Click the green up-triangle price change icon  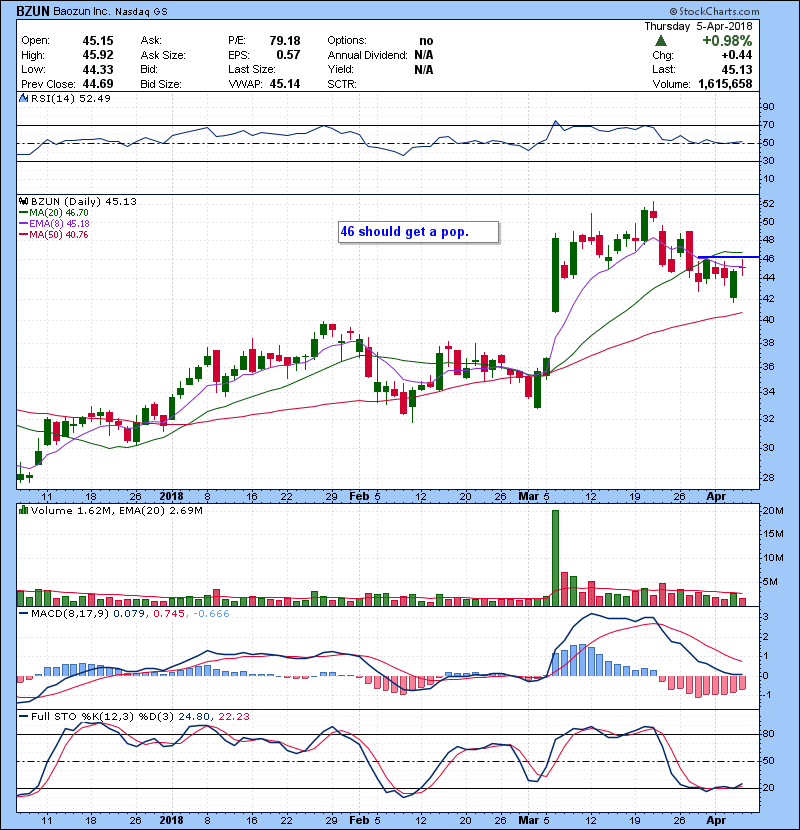coord(660,41)
